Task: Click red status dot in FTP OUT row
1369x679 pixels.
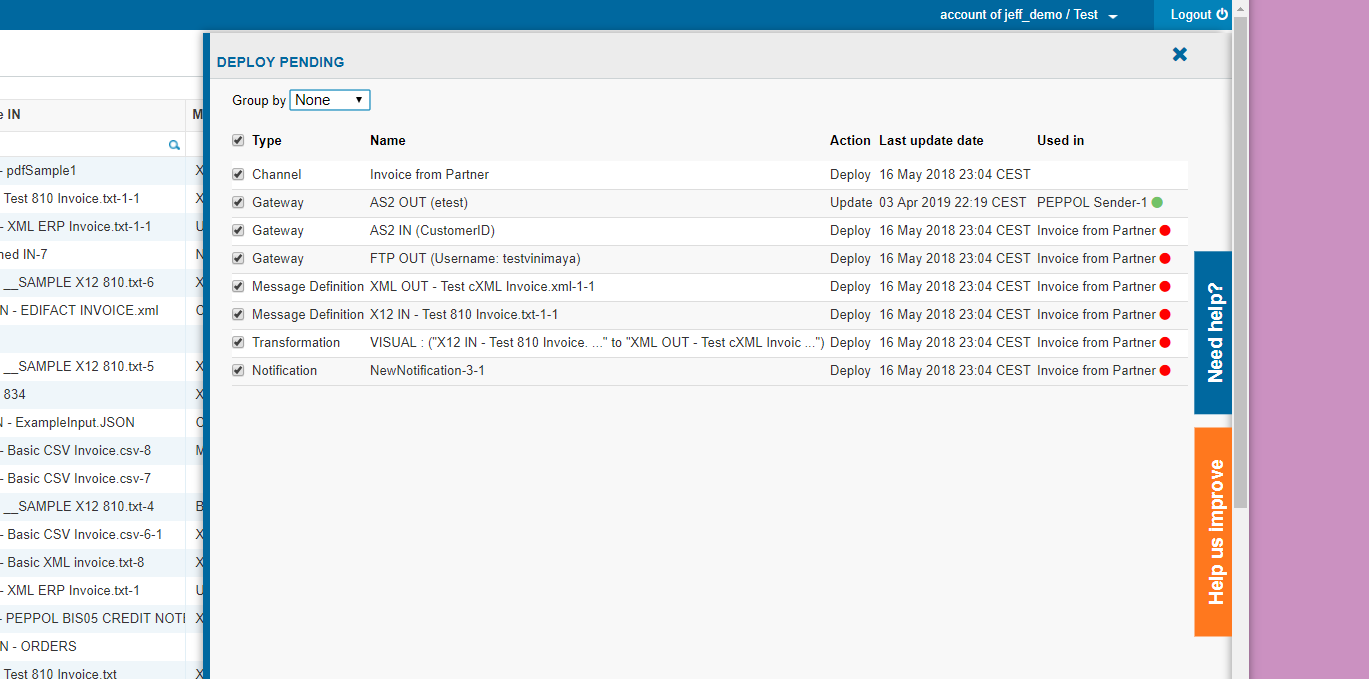Action: 1165,258
